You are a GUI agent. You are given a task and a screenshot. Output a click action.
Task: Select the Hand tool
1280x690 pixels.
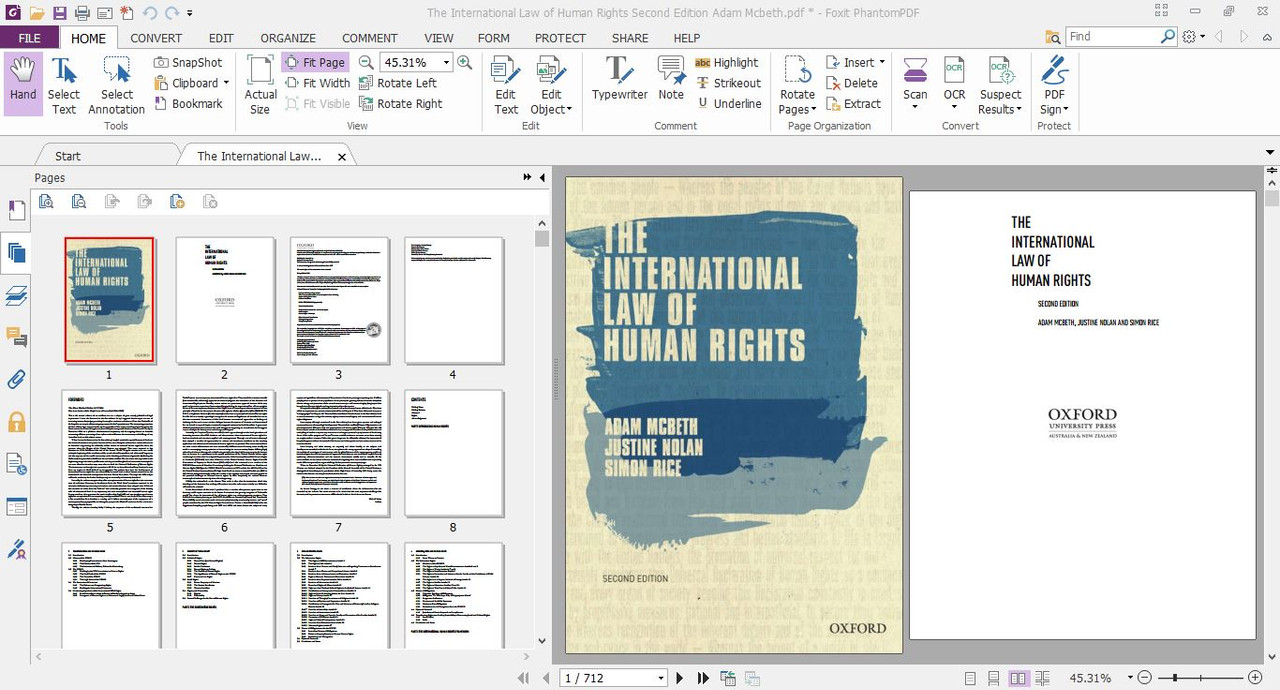[x=23, y=85]
